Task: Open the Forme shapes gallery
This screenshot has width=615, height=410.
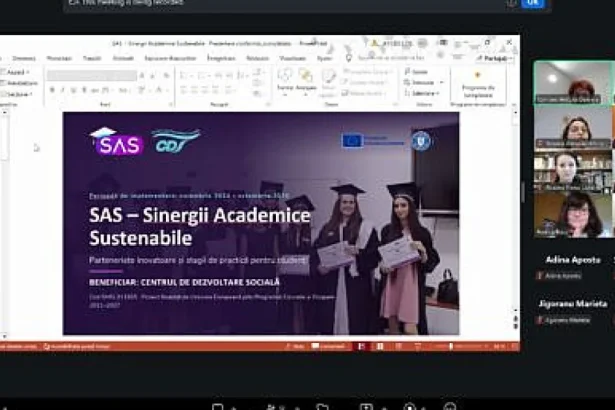Action: coord(285,80)
